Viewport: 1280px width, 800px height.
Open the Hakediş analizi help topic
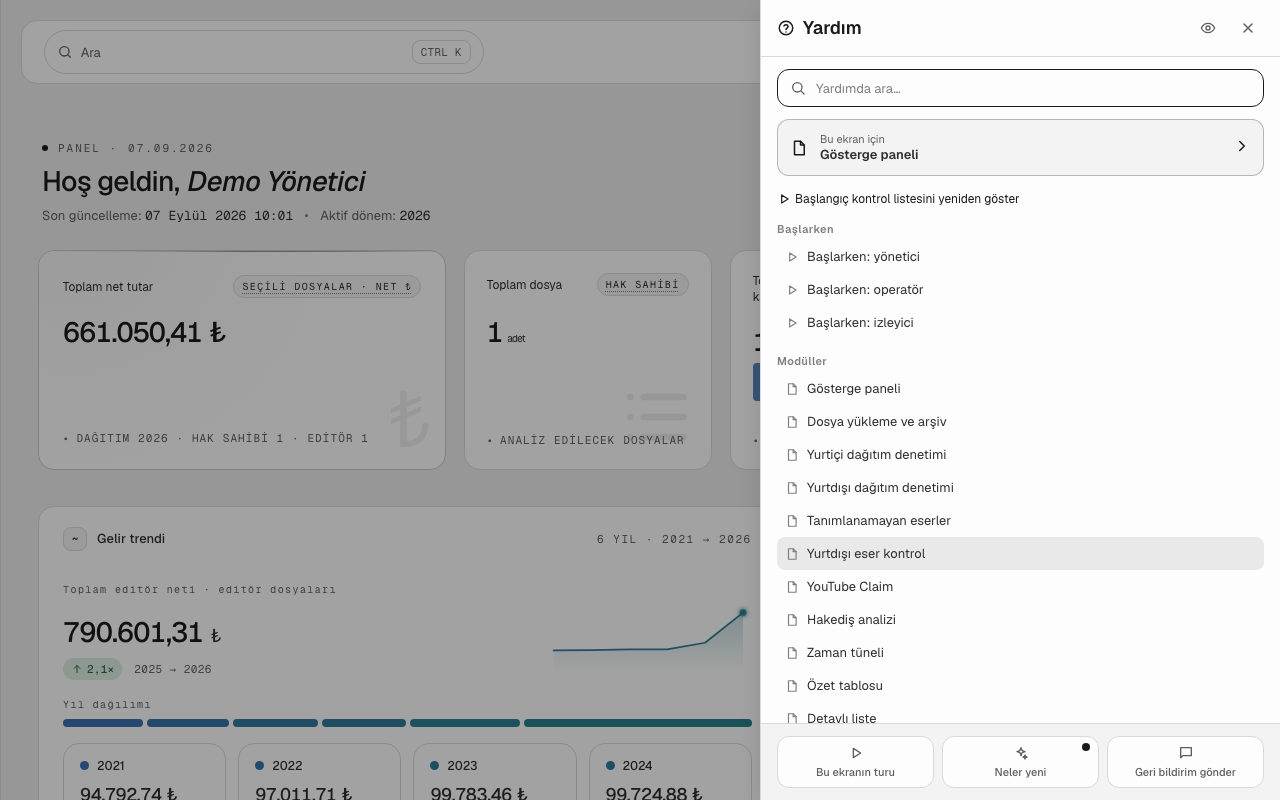pos(1020,620)
